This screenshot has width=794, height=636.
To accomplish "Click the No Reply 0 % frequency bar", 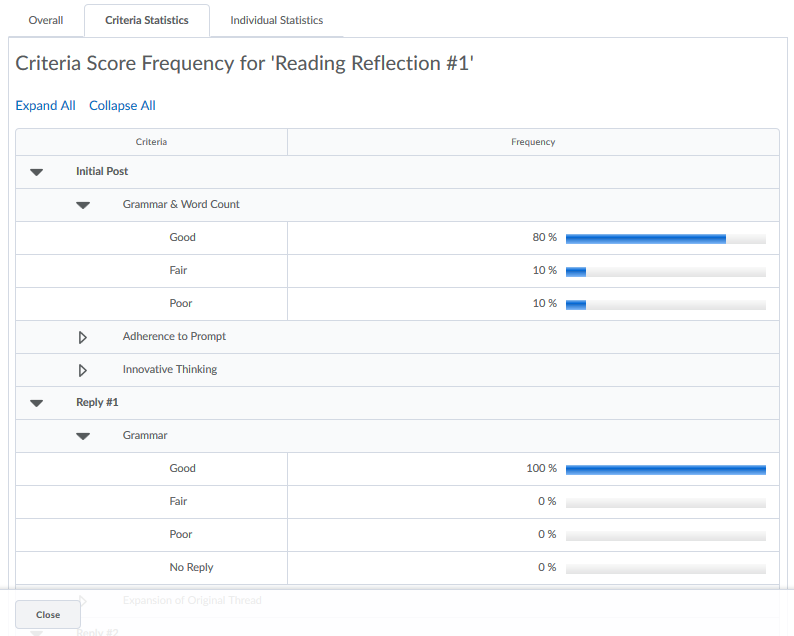I will (x=665, y=569).
